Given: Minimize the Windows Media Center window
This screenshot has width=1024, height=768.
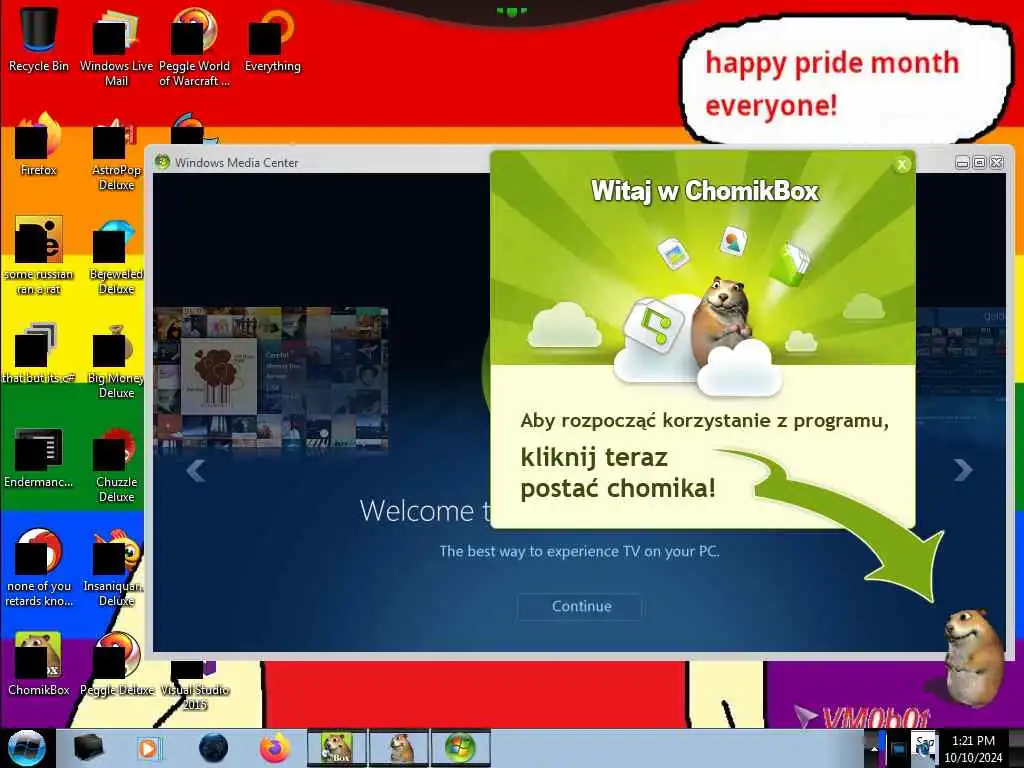Looking at the screenshot, I should click(x=962, y=163).
